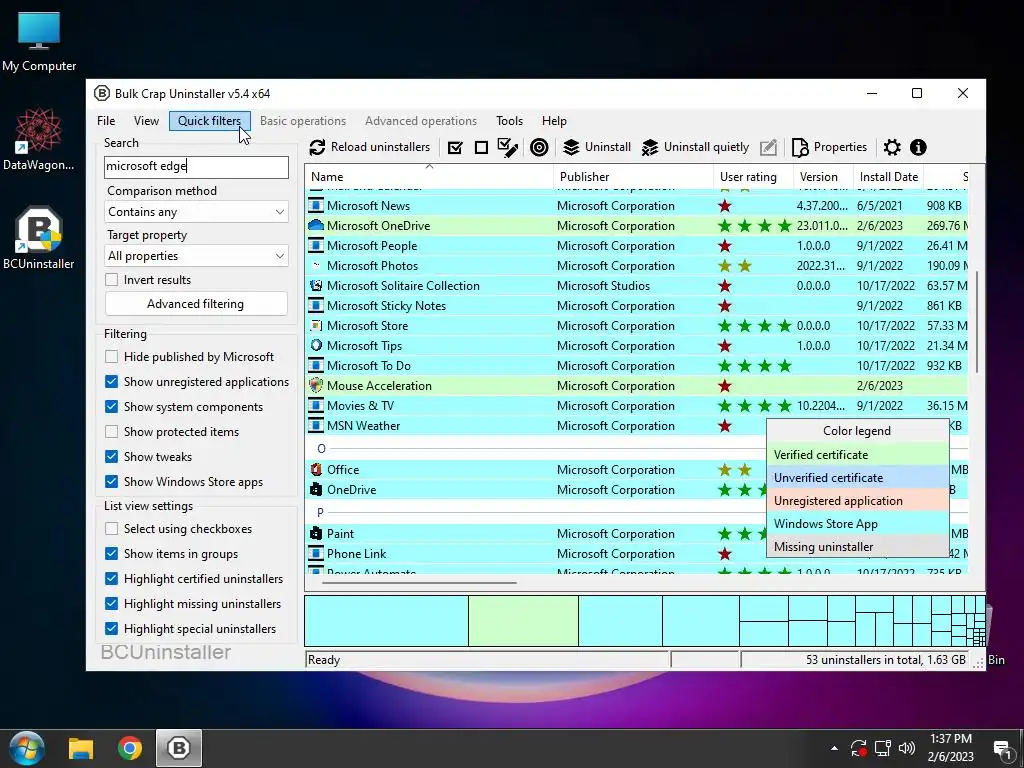Viewport: 1024px width, 768px height.
Task: Uncheck Highlight missing uninstallers
Action: (112, 603)
